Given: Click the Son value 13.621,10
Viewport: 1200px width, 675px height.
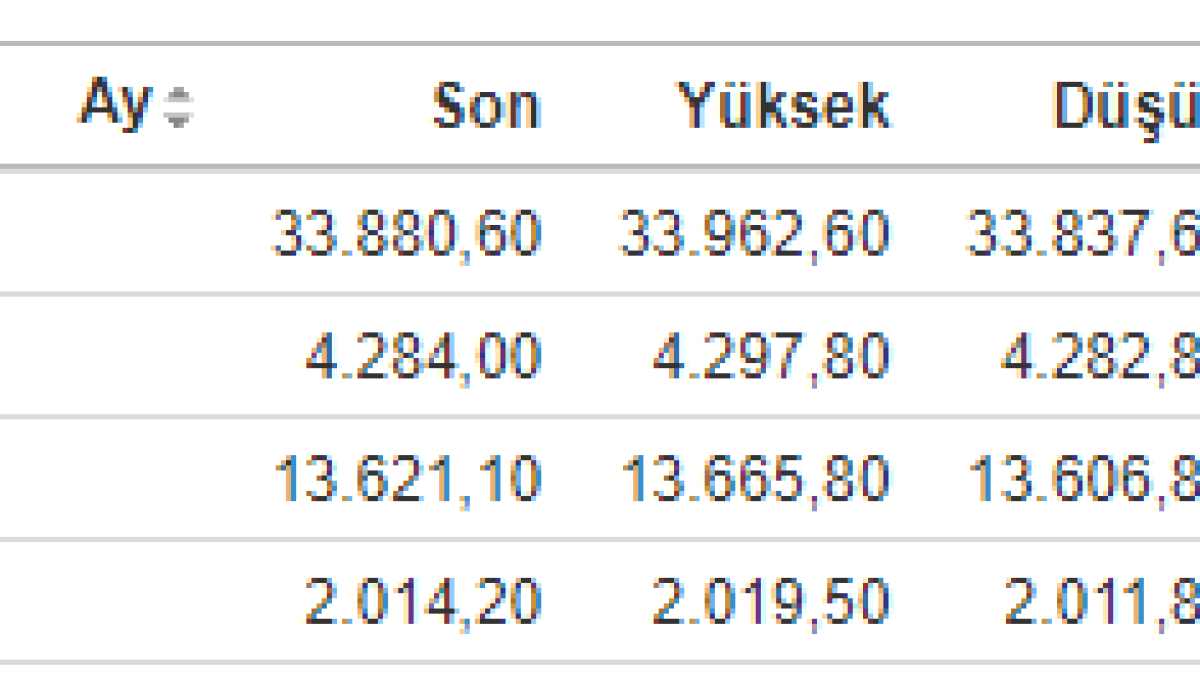Looking at the screenshot, I should (x=407, y=479).
